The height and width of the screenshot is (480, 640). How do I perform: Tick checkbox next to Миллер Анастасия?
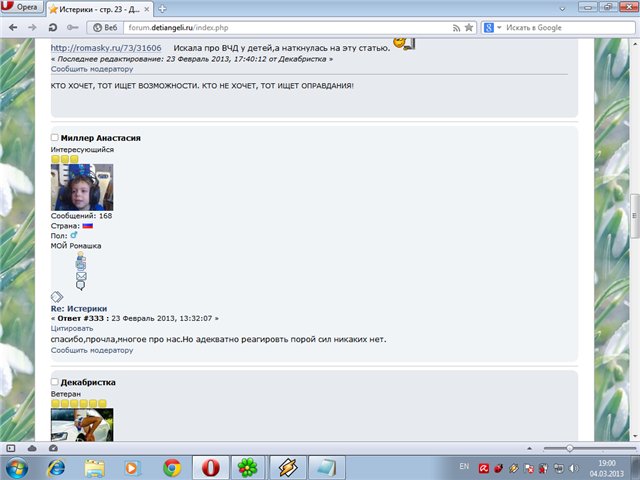pyautogui.click(x=54, y=138)
